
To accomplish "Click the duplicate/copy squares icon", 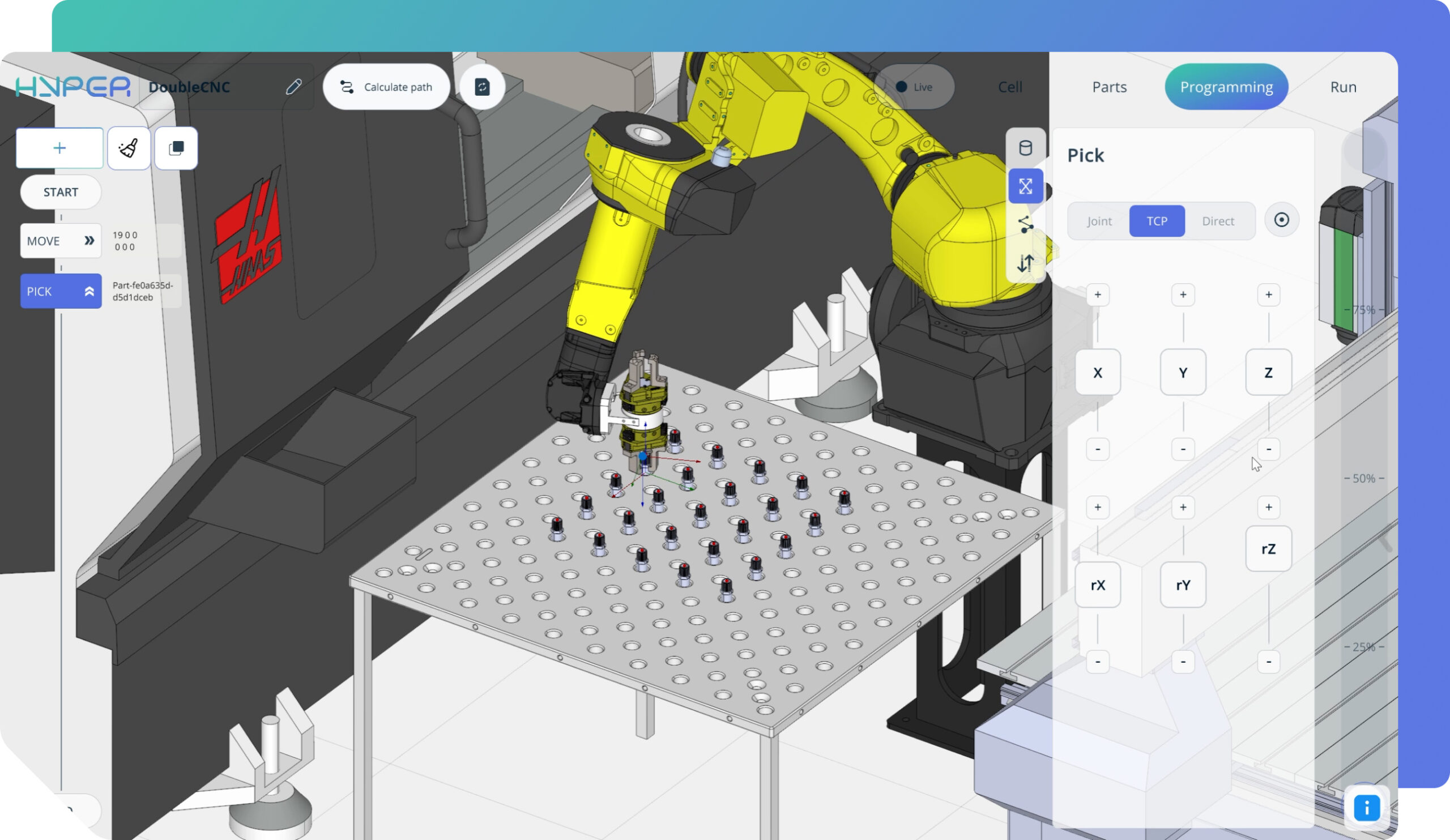I will (x=176, y=148).
